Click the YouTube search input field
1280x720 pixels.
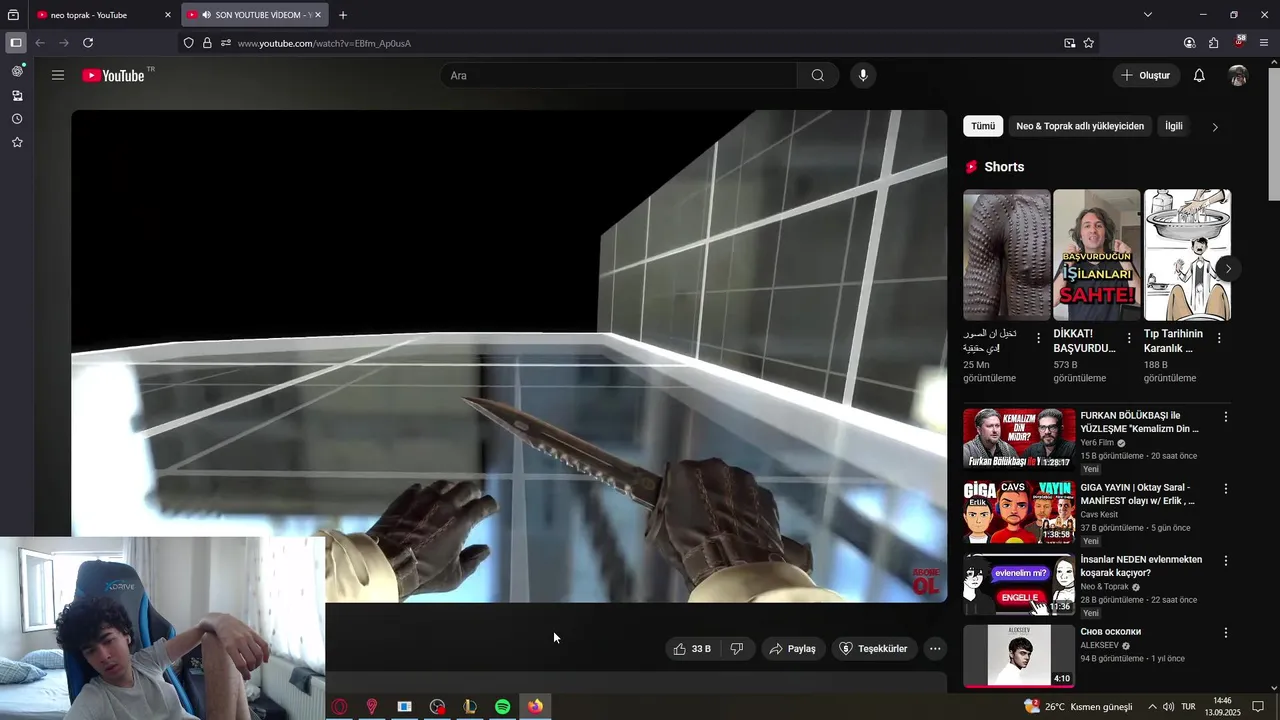click(619, 75)
